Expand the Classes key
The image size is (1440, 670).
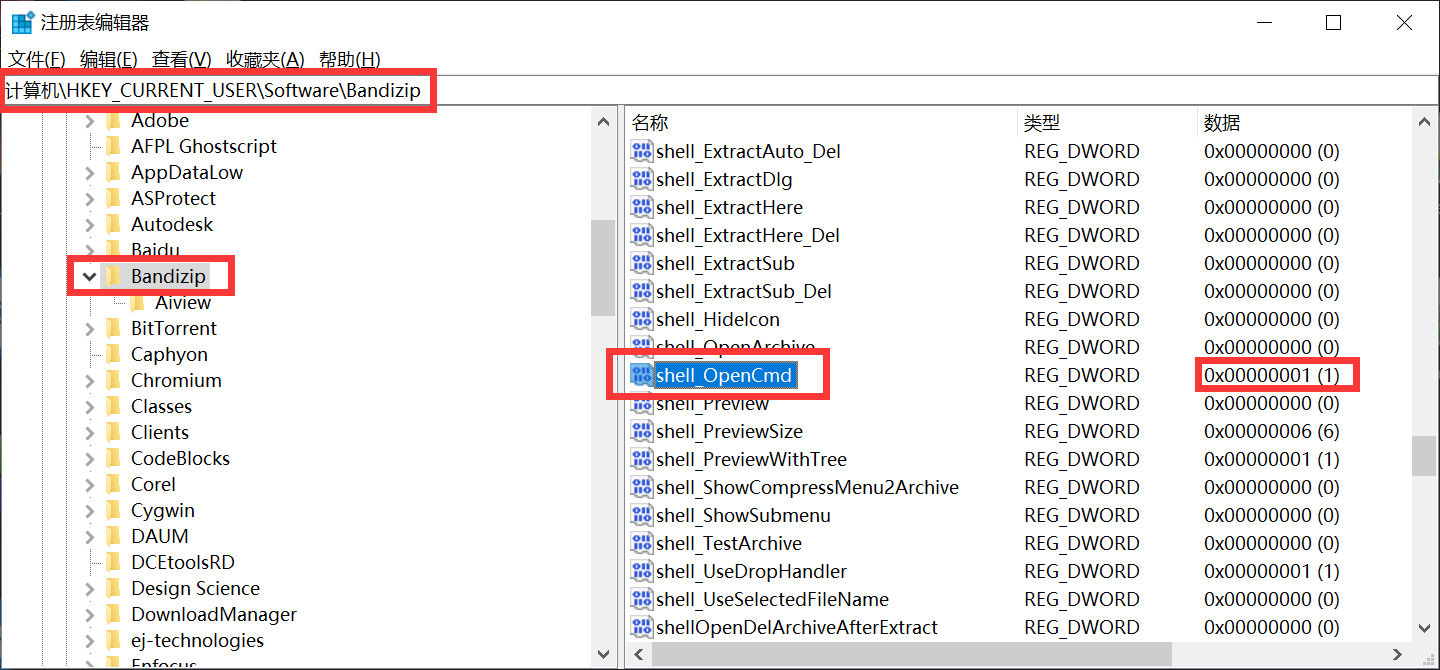[x=90, y=407]
